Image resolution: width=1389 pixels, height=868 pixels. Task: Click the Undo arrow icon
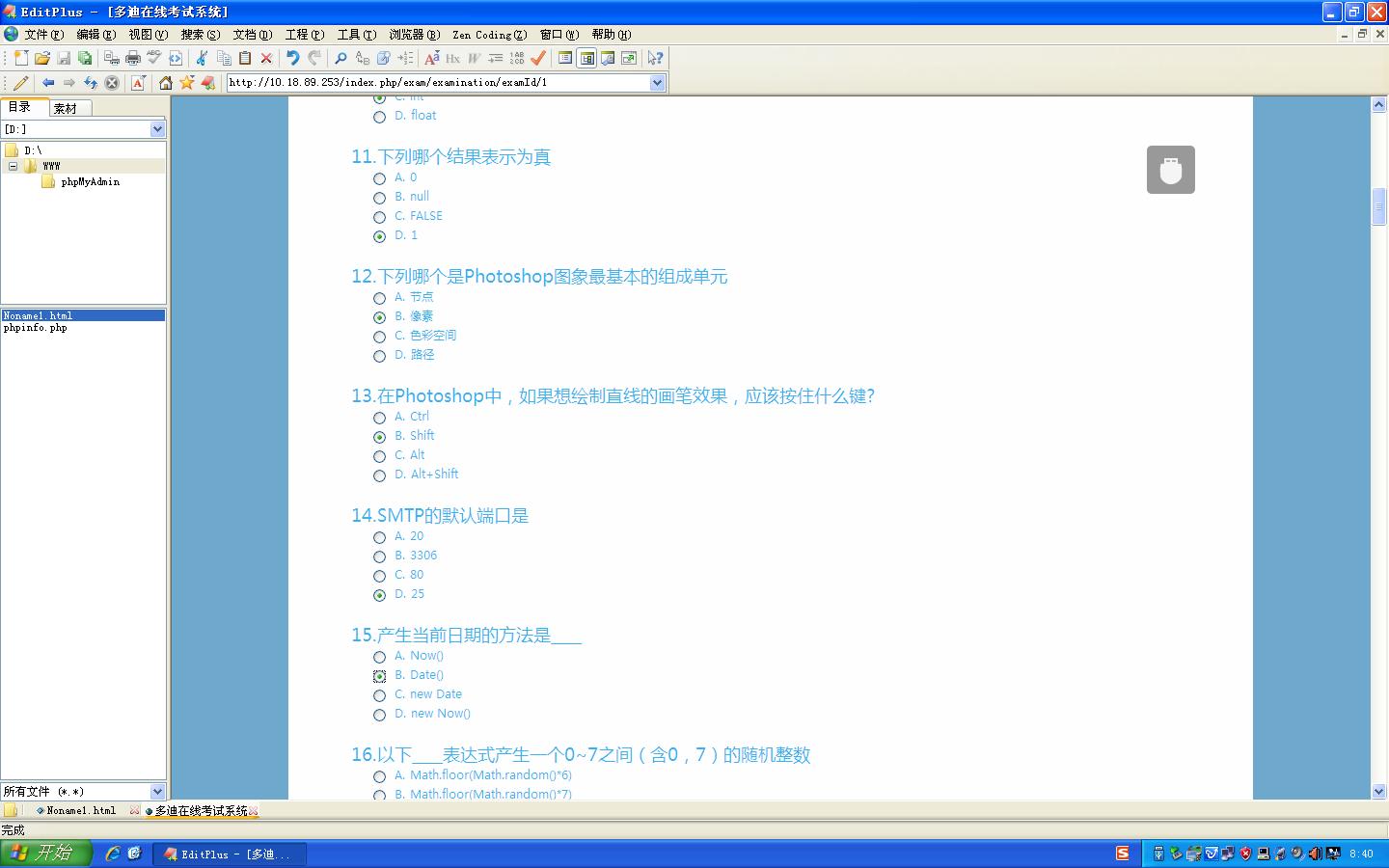tap(292, 58)
